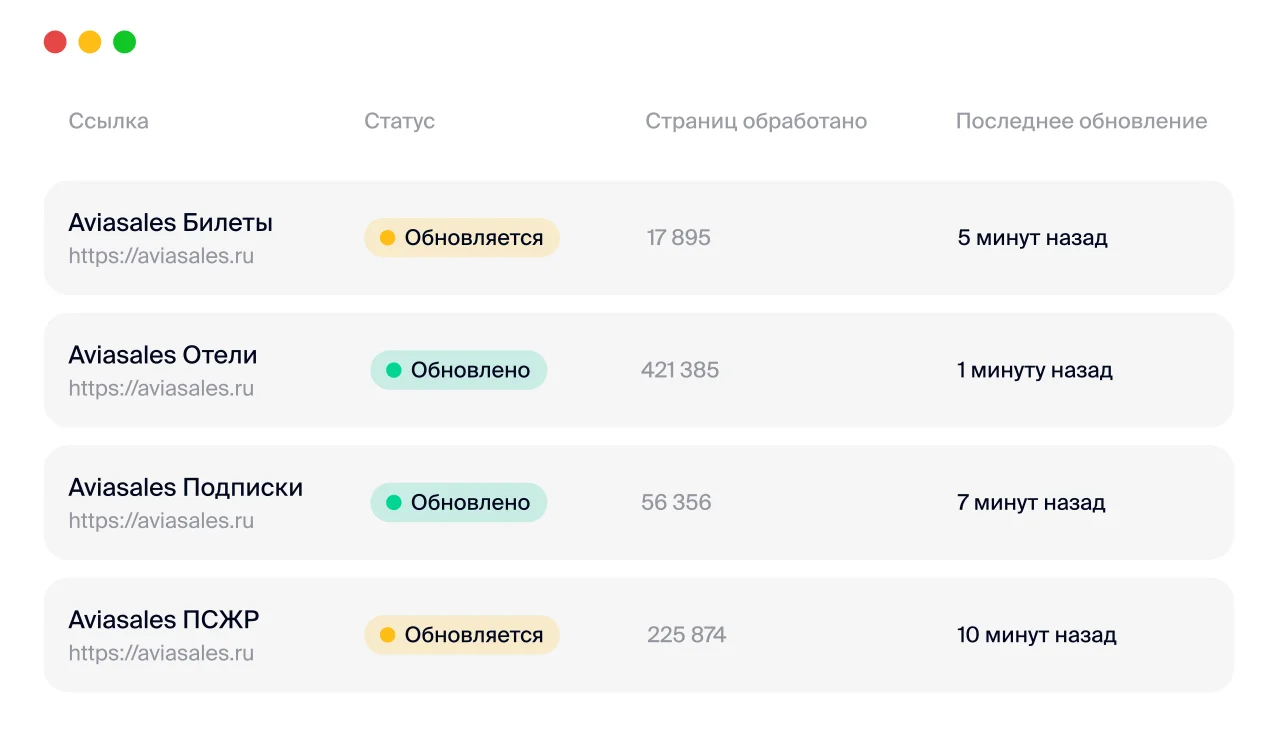Click the Ссылка column header
This screenshot has width=1280, height=731.
pos(108,122)
